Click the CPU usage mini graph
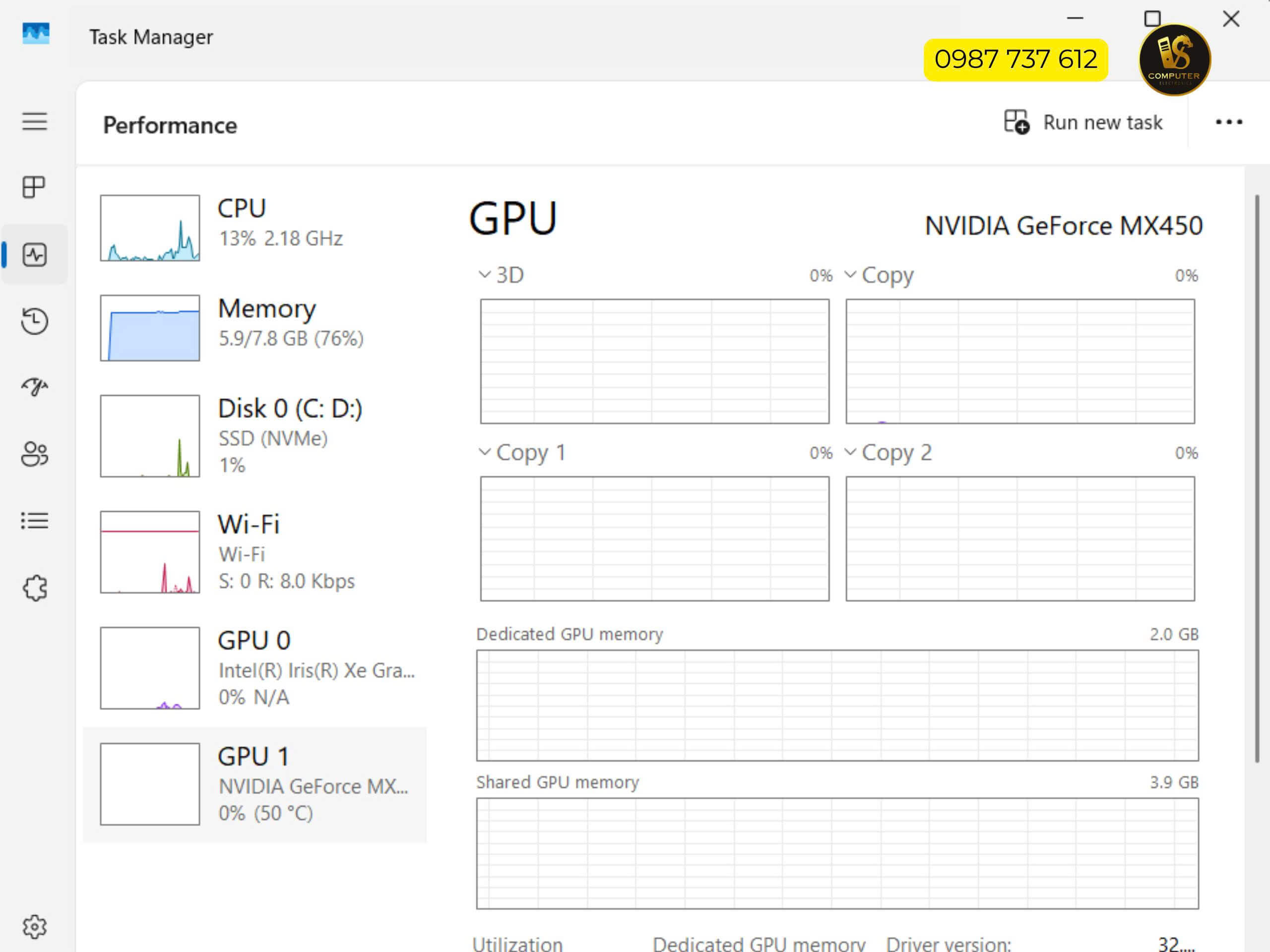The width and height of the screenshot is (1270, 952). [x=150, y=228]
